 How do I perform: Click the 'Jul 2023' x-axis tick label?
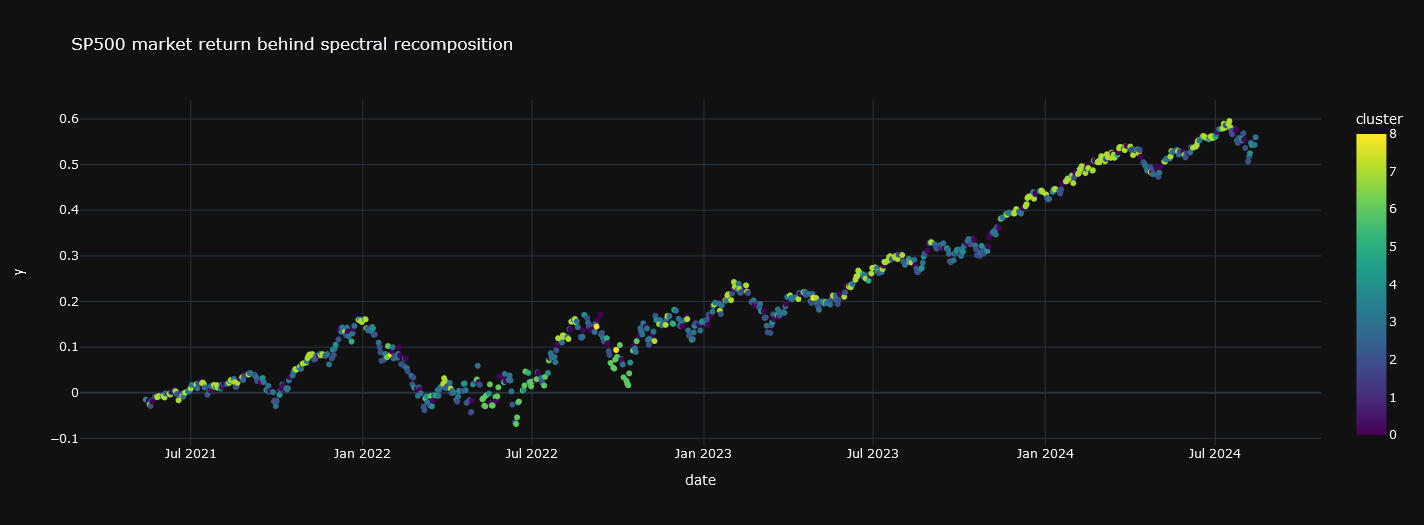(x=873, y=453)
